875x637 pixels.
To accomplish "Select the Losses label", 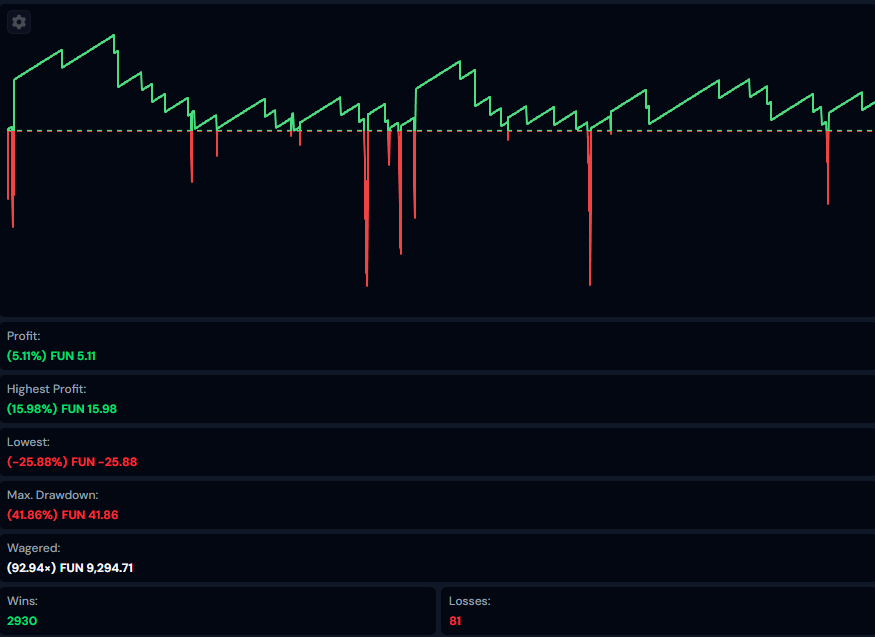I will point(469,601).
